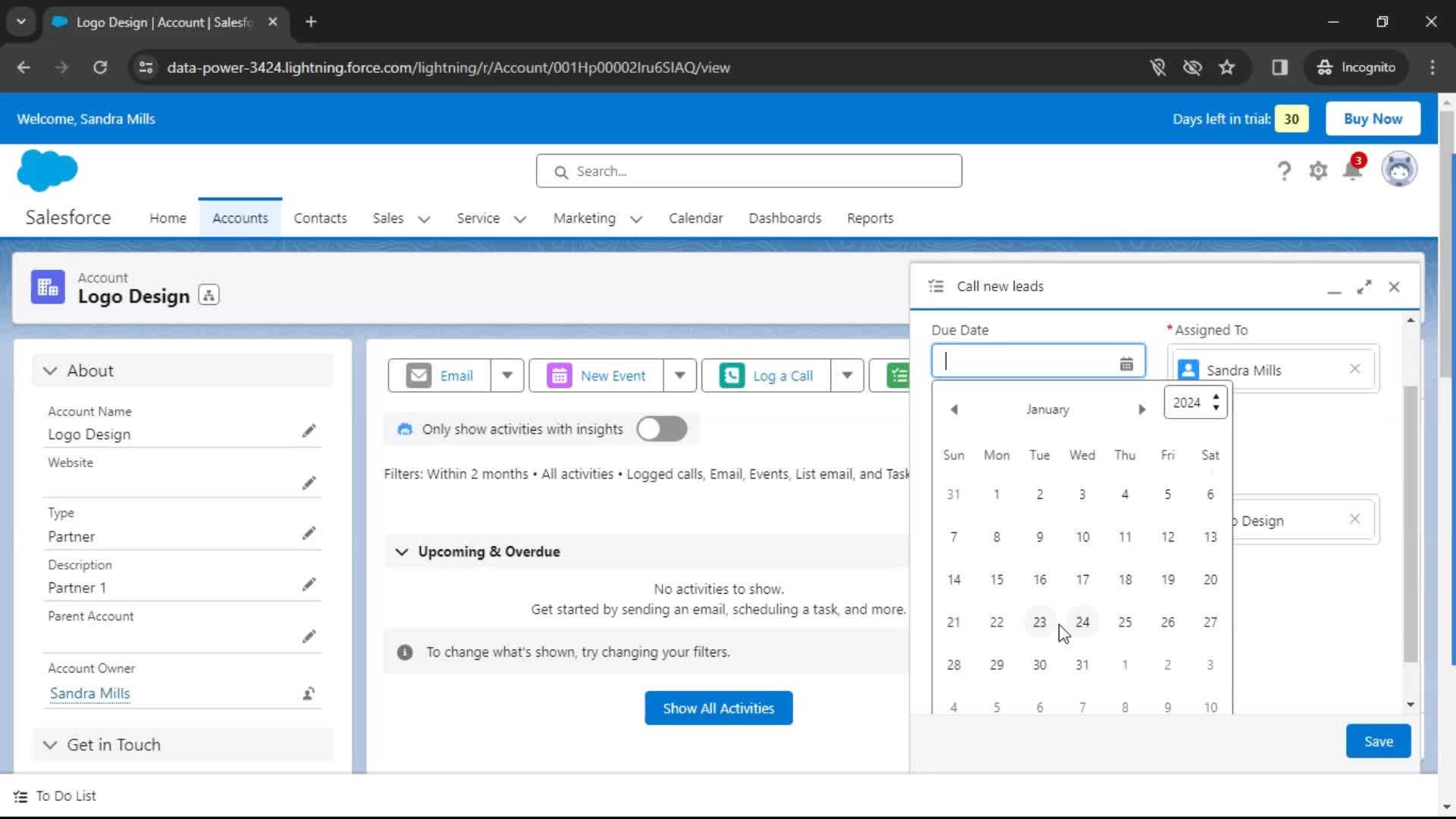The image size is (1456, 819).
Task: Select January 24 in the calendar
Action: (1082, 622)
